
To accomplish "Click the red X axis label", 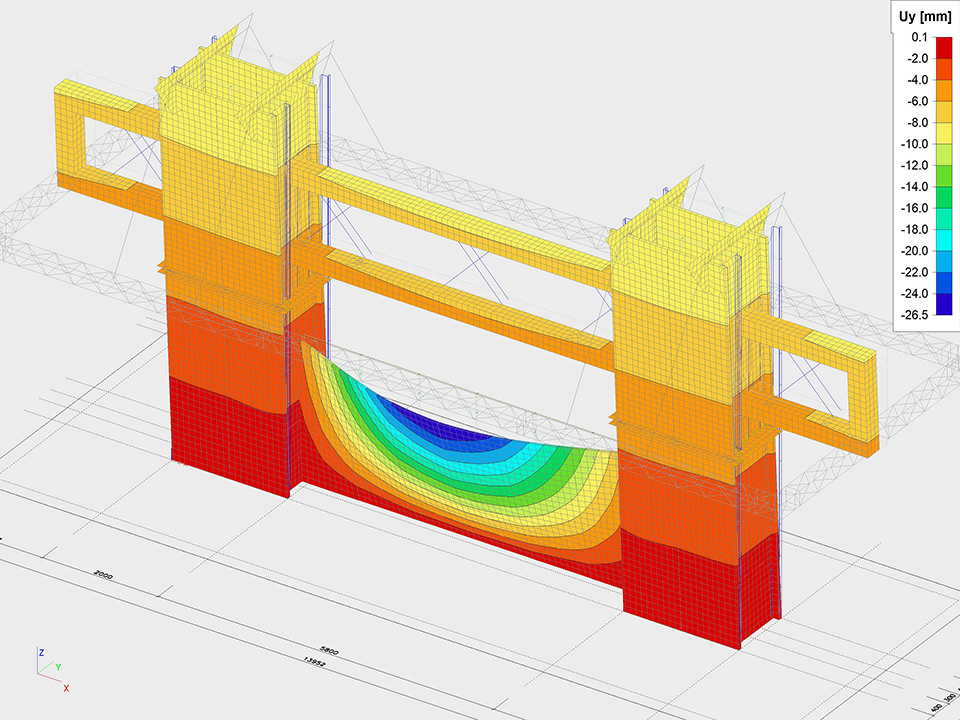I will pos(66,689).
